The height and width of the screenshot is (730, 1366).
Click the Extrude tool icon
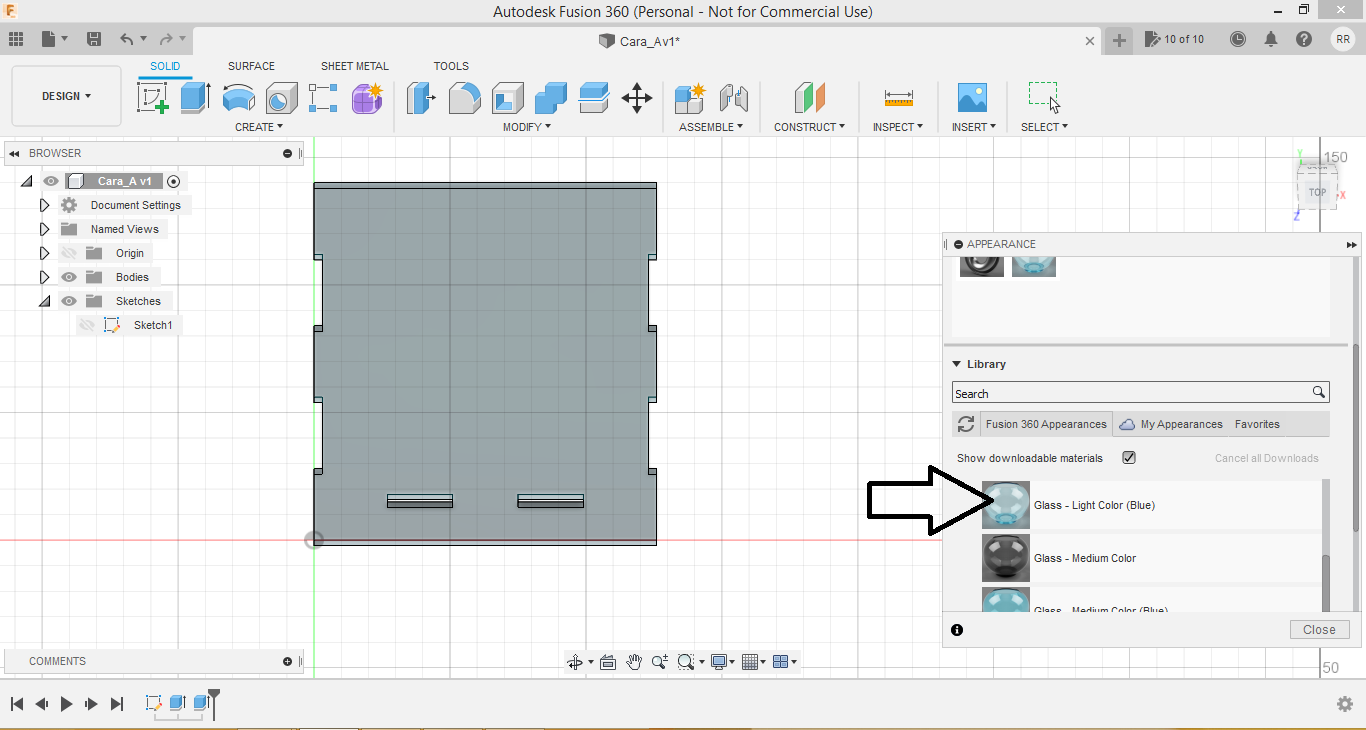pos(195,98)
